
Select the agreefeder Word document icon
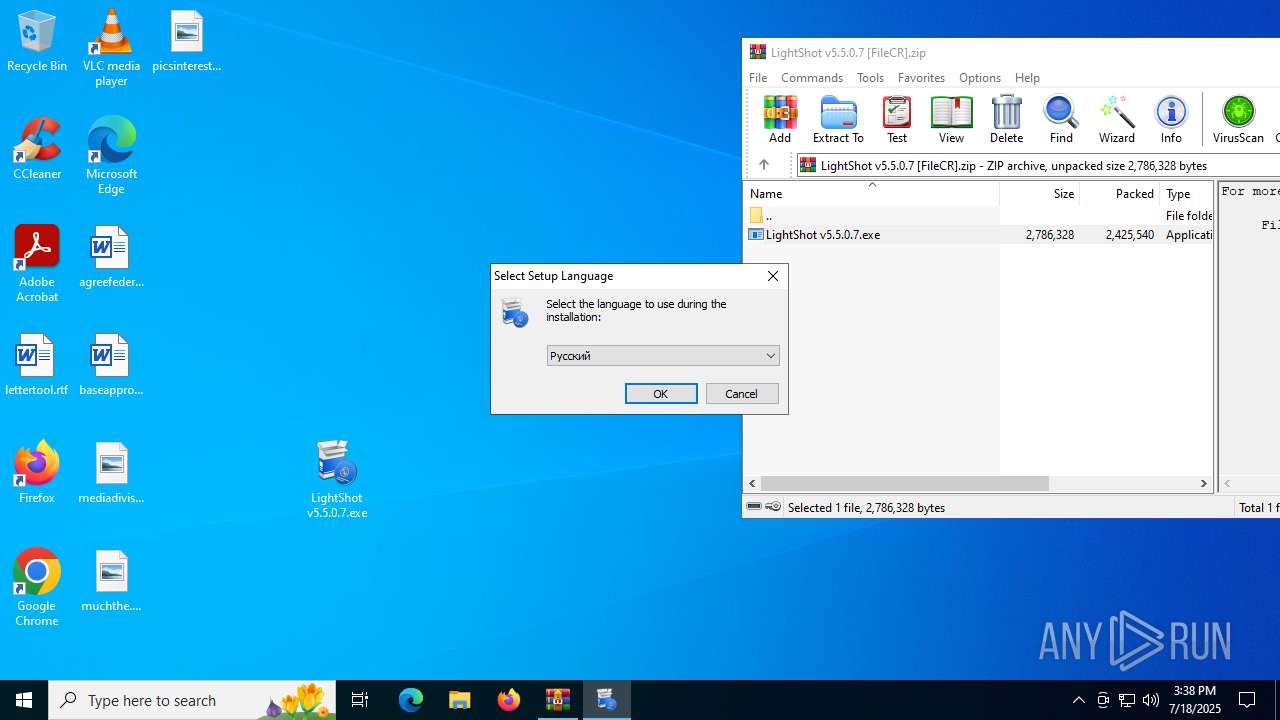point(111,257)
